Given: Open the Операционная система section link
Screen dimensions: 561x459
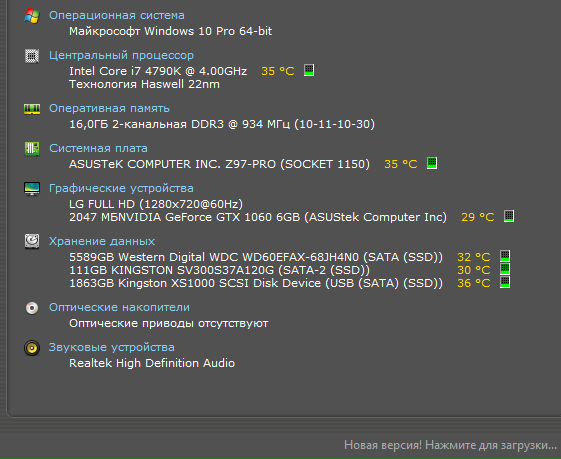Looking at the screenshot, I should tap(117, 15).
